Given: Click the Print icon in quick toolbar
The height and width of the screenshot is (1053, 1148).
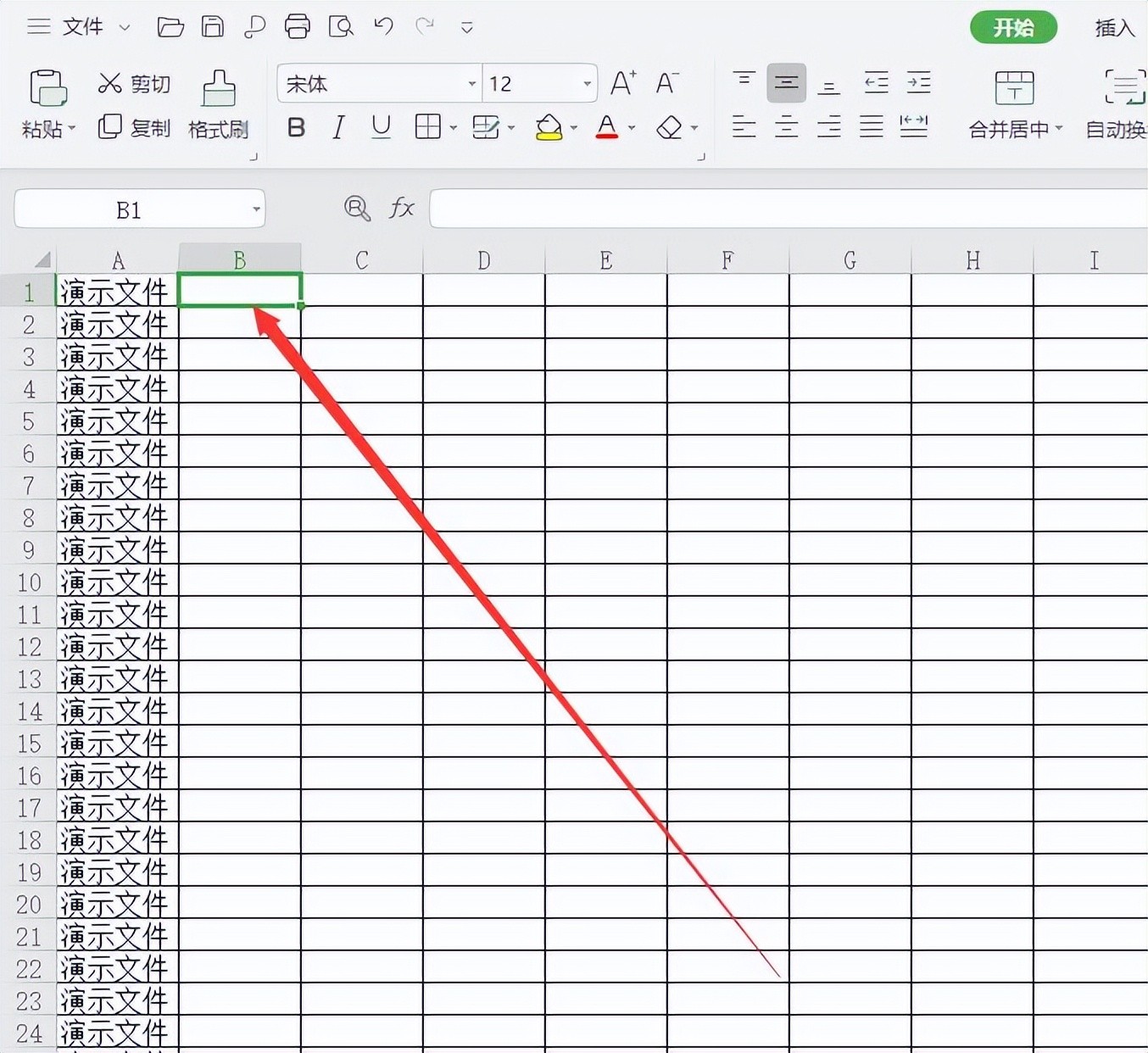Looking at the screenshot, I should (297, 27).
